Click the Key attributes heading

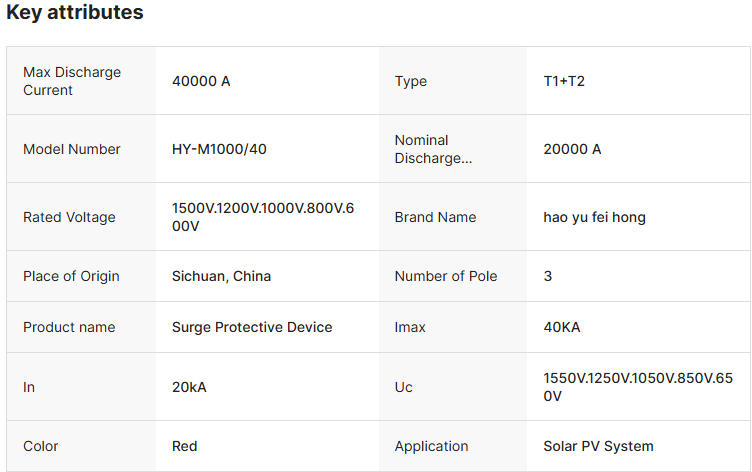click(x=75, y=13)
